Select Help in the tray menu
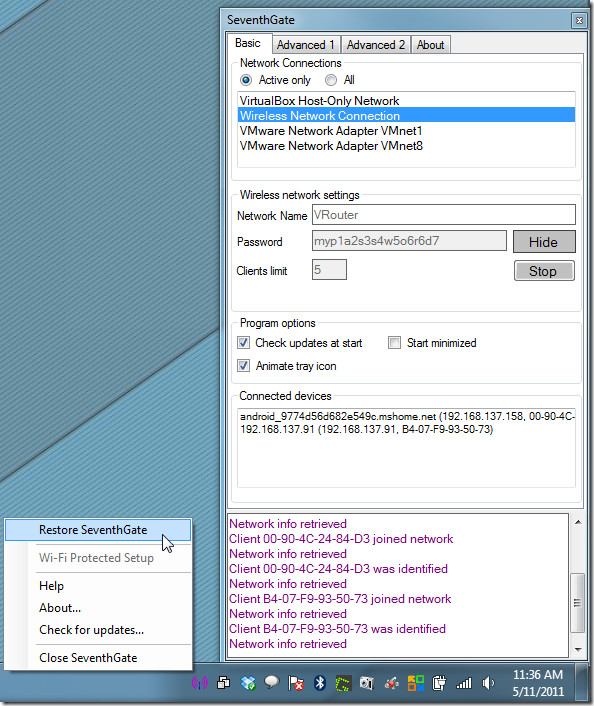This screenshot has height=706, width=594. pos(98,586)
